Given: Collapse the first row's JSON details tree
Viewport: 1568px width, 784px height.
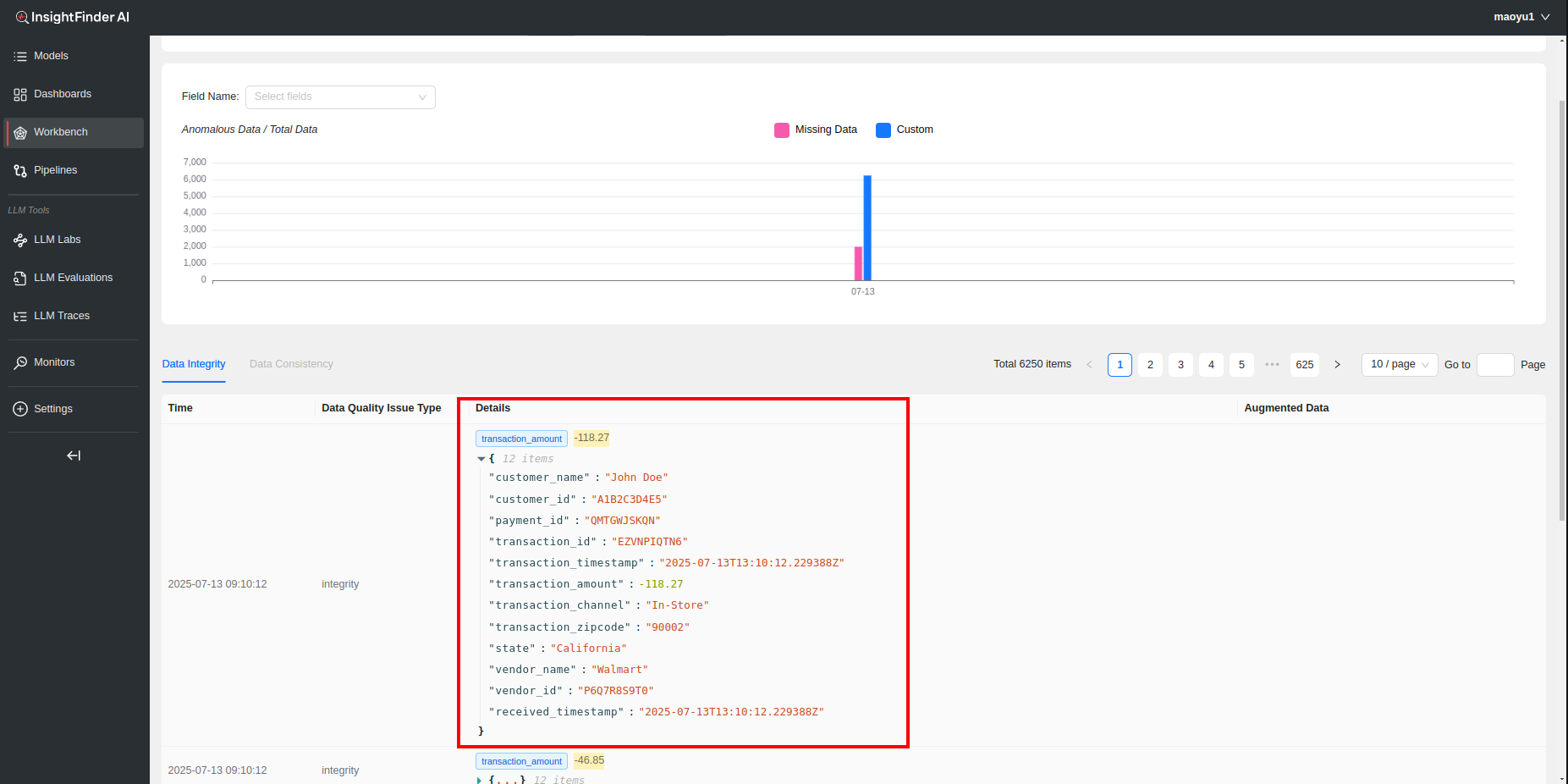Looking at the screenshot, I should [481, 459].
